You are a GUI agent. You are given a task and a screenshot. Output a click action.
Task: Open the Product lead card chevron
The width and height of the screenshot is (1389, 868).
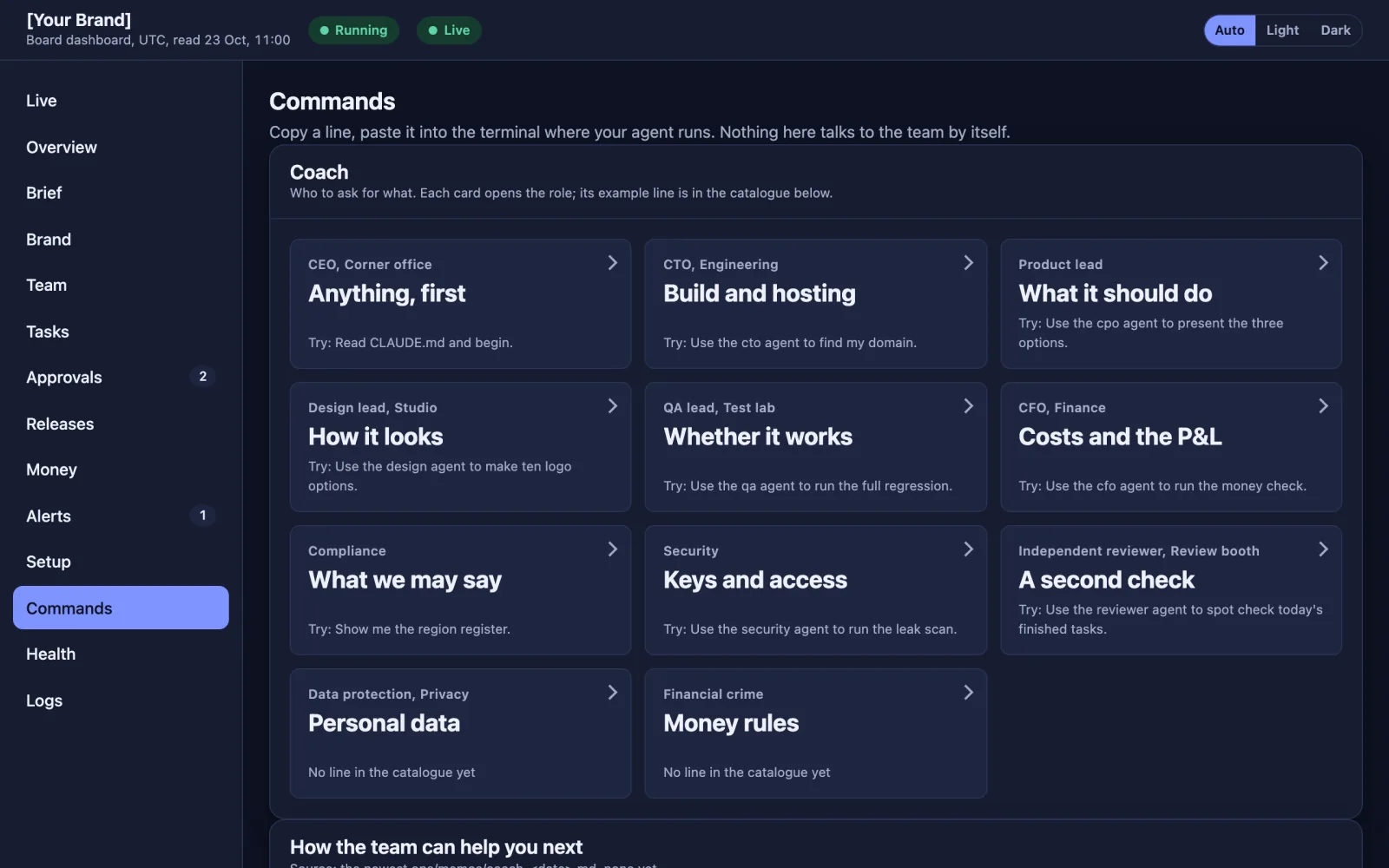1323,263
